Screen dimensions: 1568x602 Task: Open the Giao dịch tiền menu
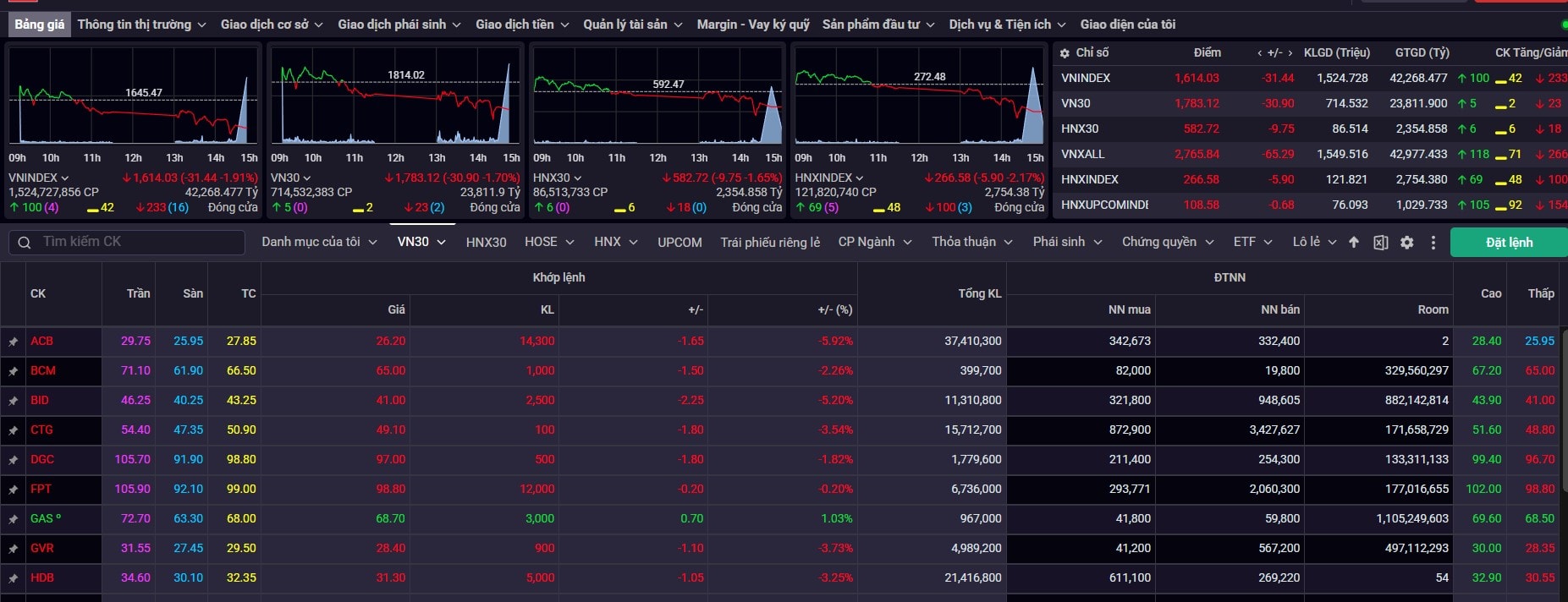tap(522, 25)
